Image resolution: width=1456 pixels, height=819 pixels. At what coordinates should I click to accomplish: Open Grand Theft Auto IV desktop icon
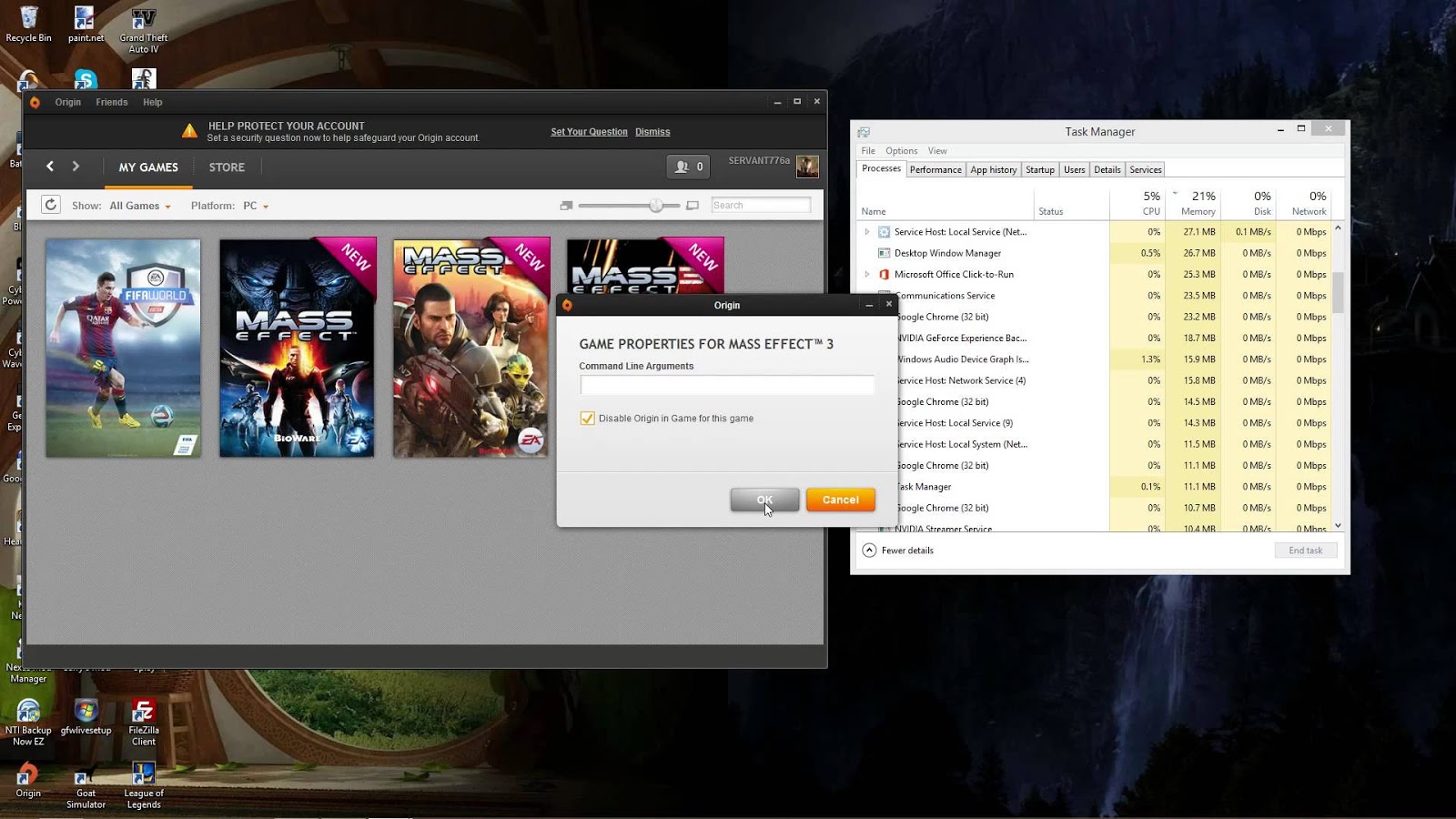(144, 30)
